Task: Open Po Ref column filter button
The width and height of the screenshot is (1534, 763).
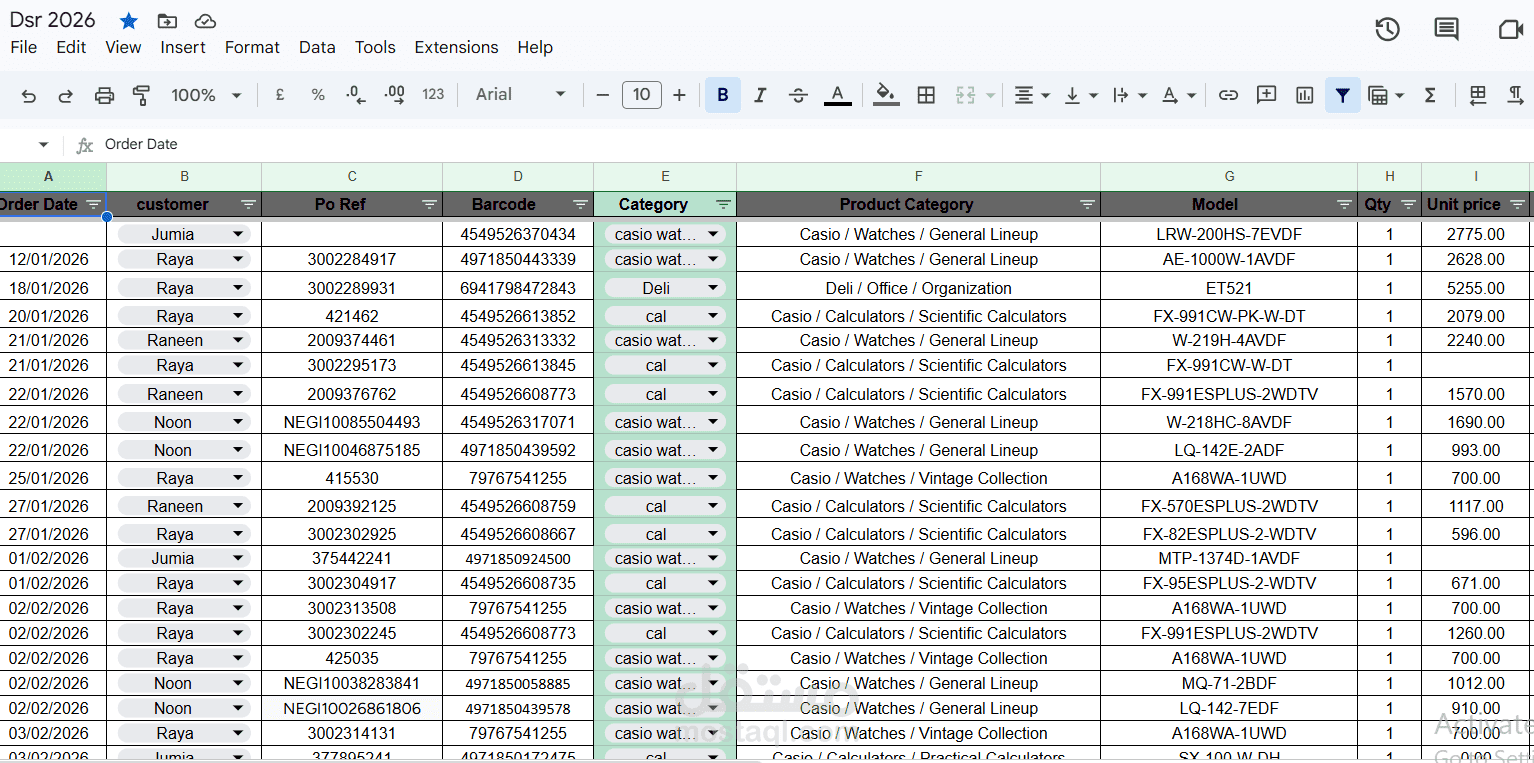Action: 430,205
